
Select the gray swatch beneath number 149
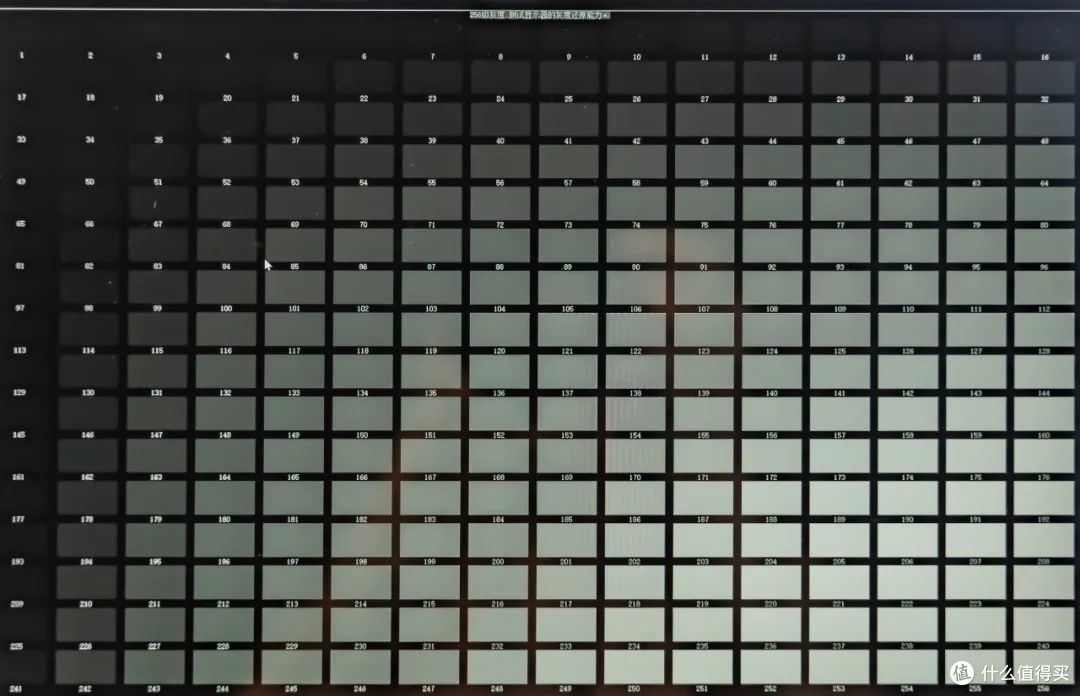(x=293, y=456)
